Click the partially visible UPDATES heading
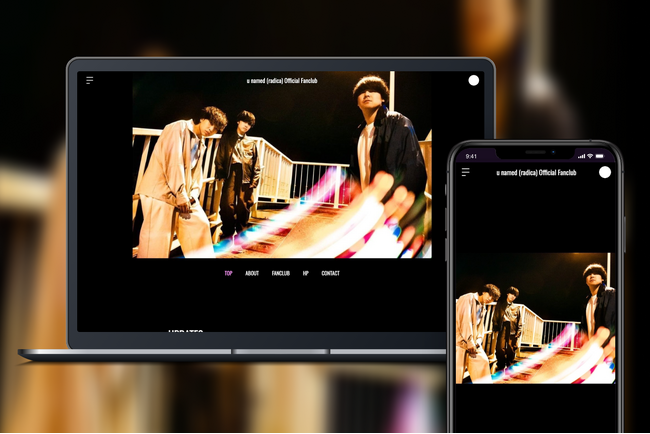The image size is (650, 434). tap(185, 330)
